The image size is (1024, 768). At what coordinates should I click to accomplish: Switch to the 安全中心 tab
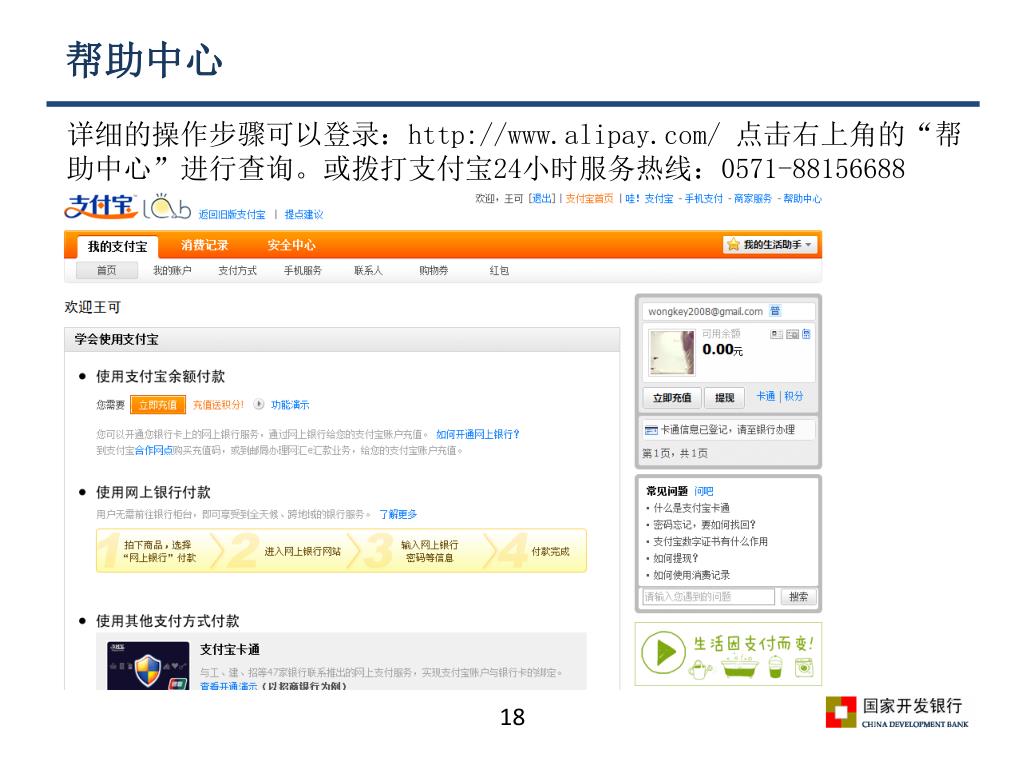coord(291,245)
